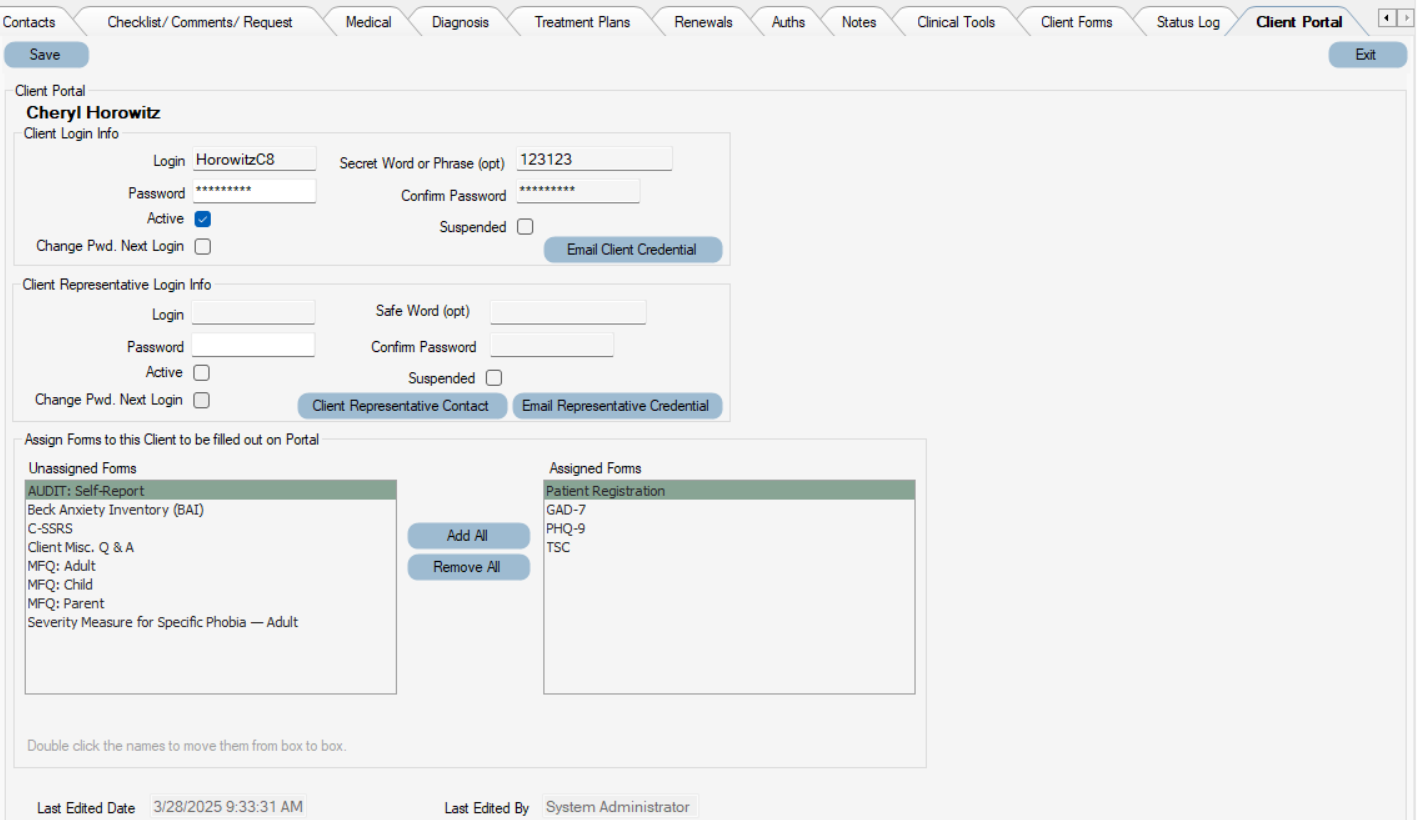Image resolution: width=1417 pixels, height=820 pixels.
Task: Enable Change Pwd. Next Login for client
Action: [x=202, y=245]
